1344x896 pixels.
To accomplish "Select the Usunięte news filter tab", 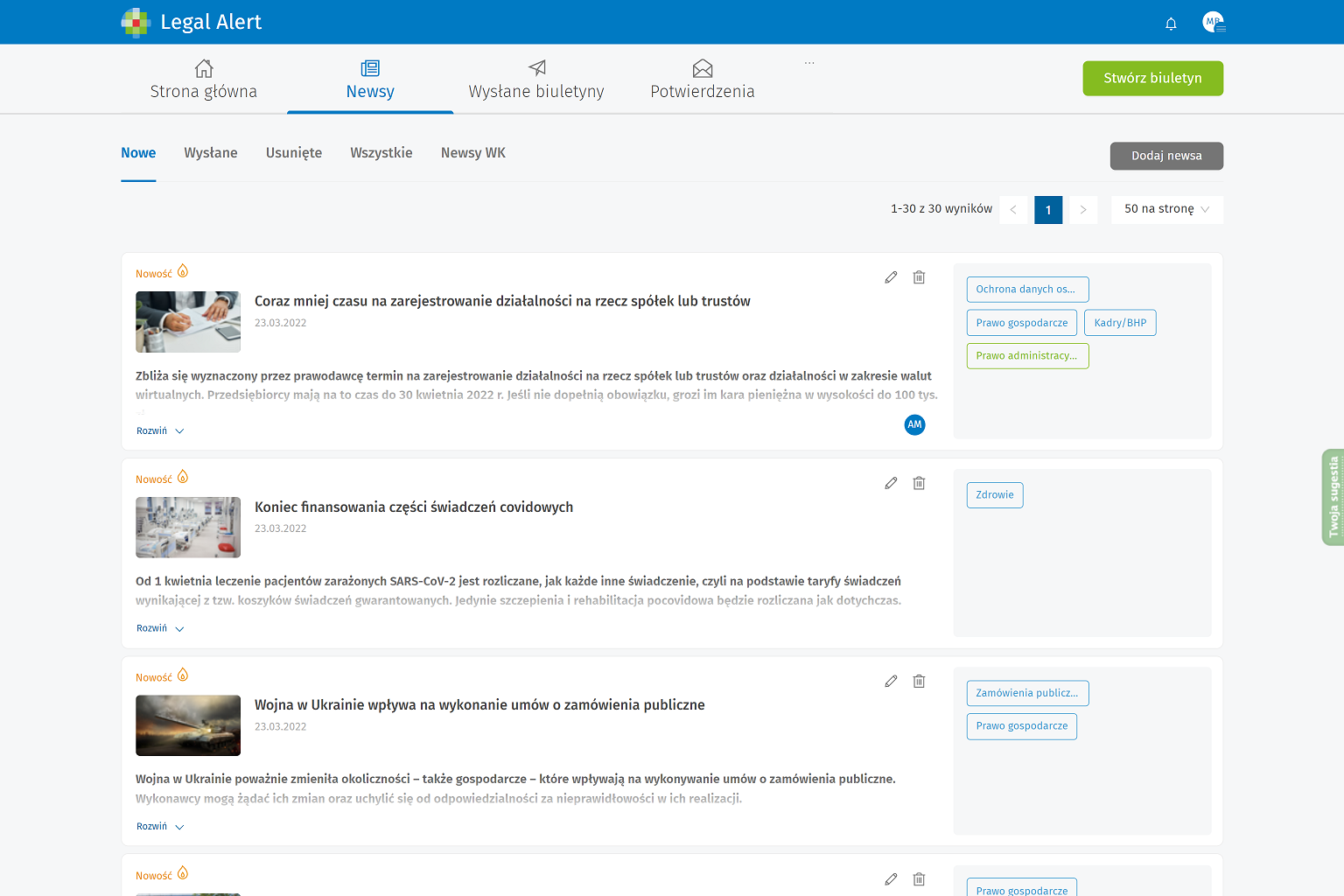I will 294,153.
